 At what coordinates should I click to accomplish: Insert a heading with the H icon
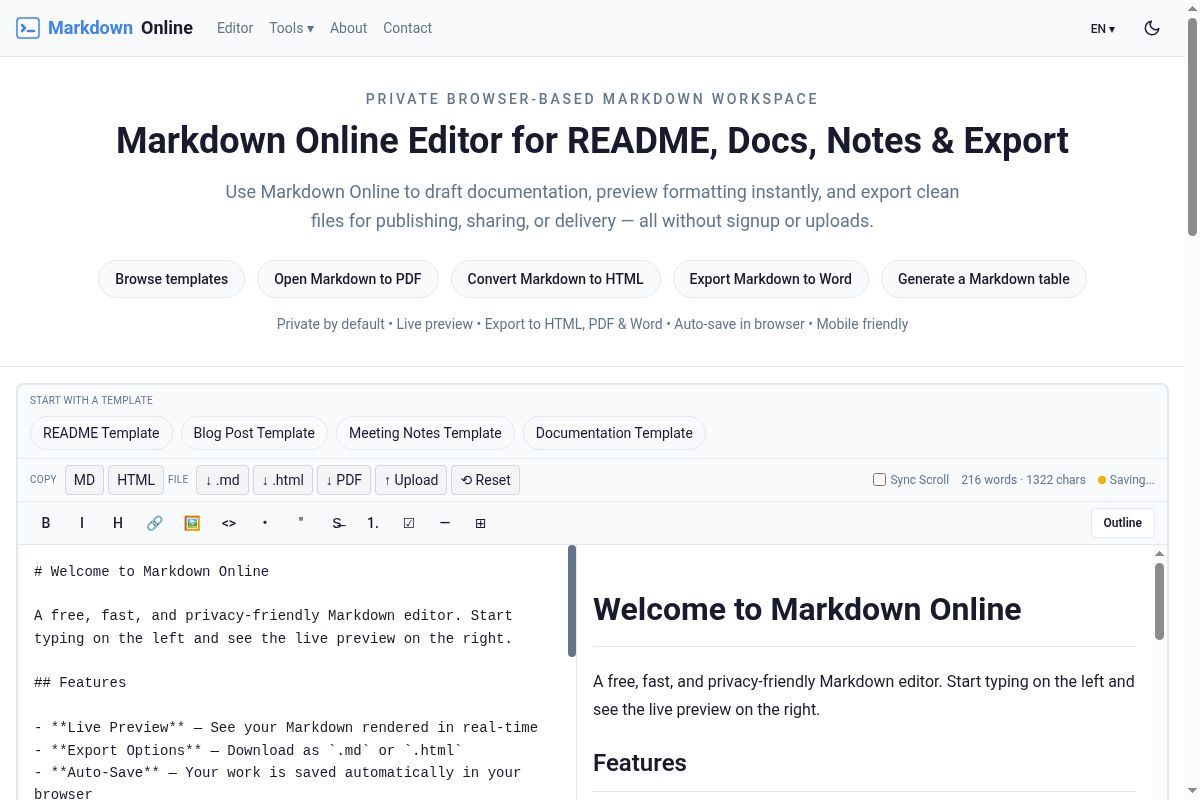118,523
